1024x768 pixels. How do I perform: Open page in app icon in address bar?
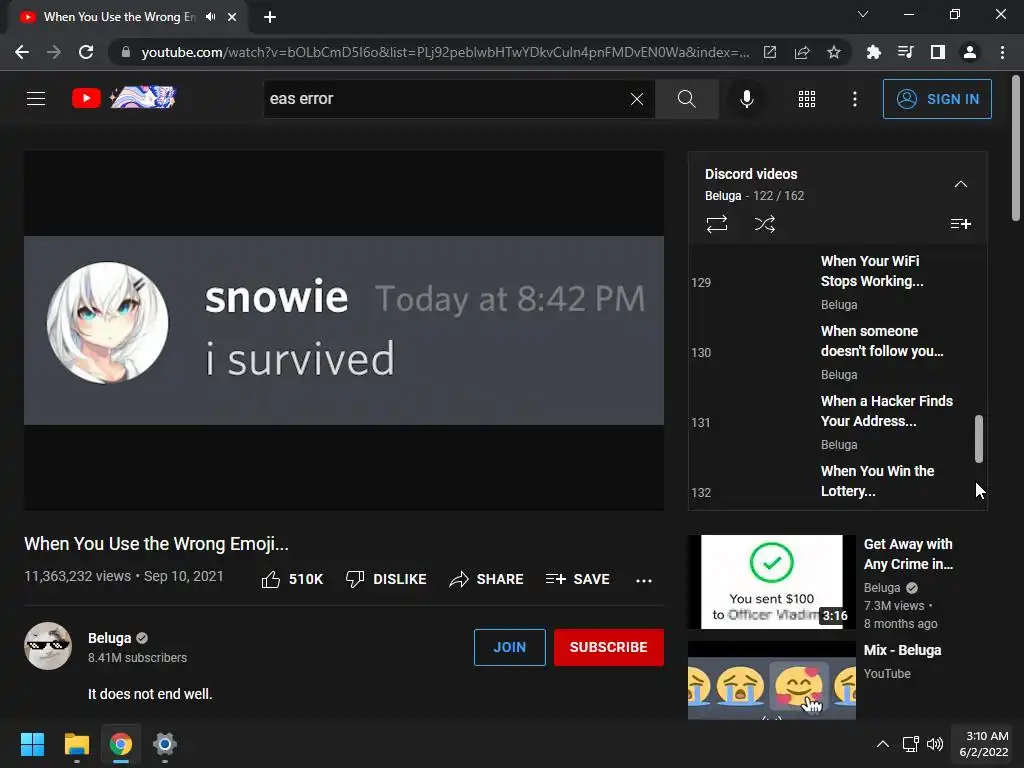(770, 52)
